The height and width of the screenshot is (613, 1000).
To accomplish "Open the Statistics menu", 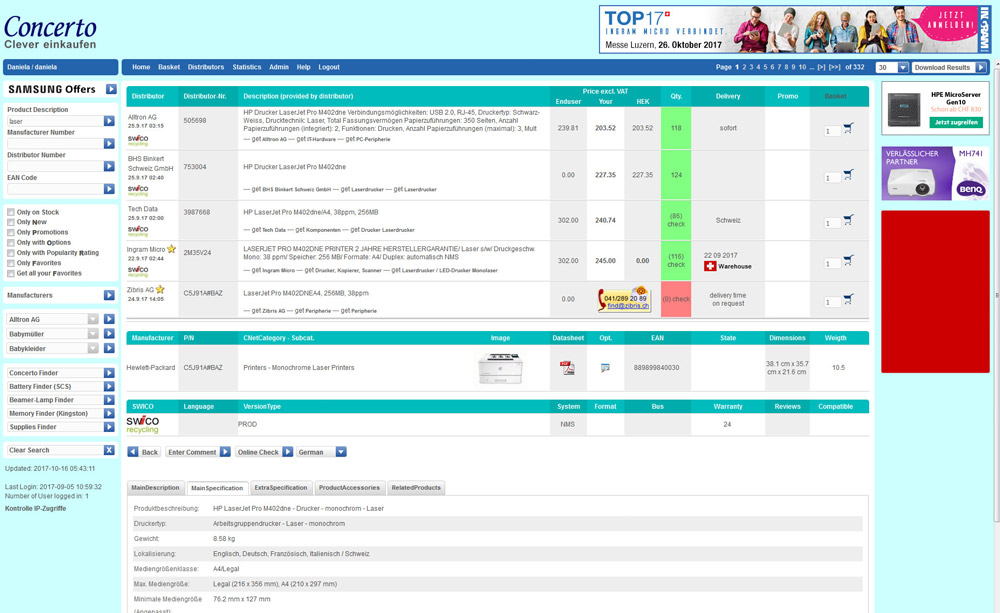I will tap(247, 67).
